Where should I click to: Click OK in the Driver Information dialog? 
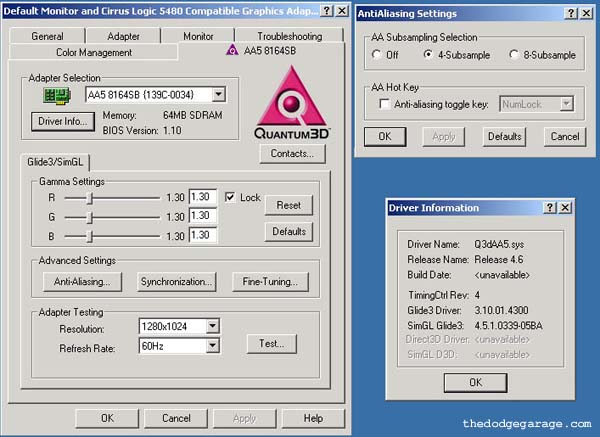pyautogui.click(x=476, y=382)
